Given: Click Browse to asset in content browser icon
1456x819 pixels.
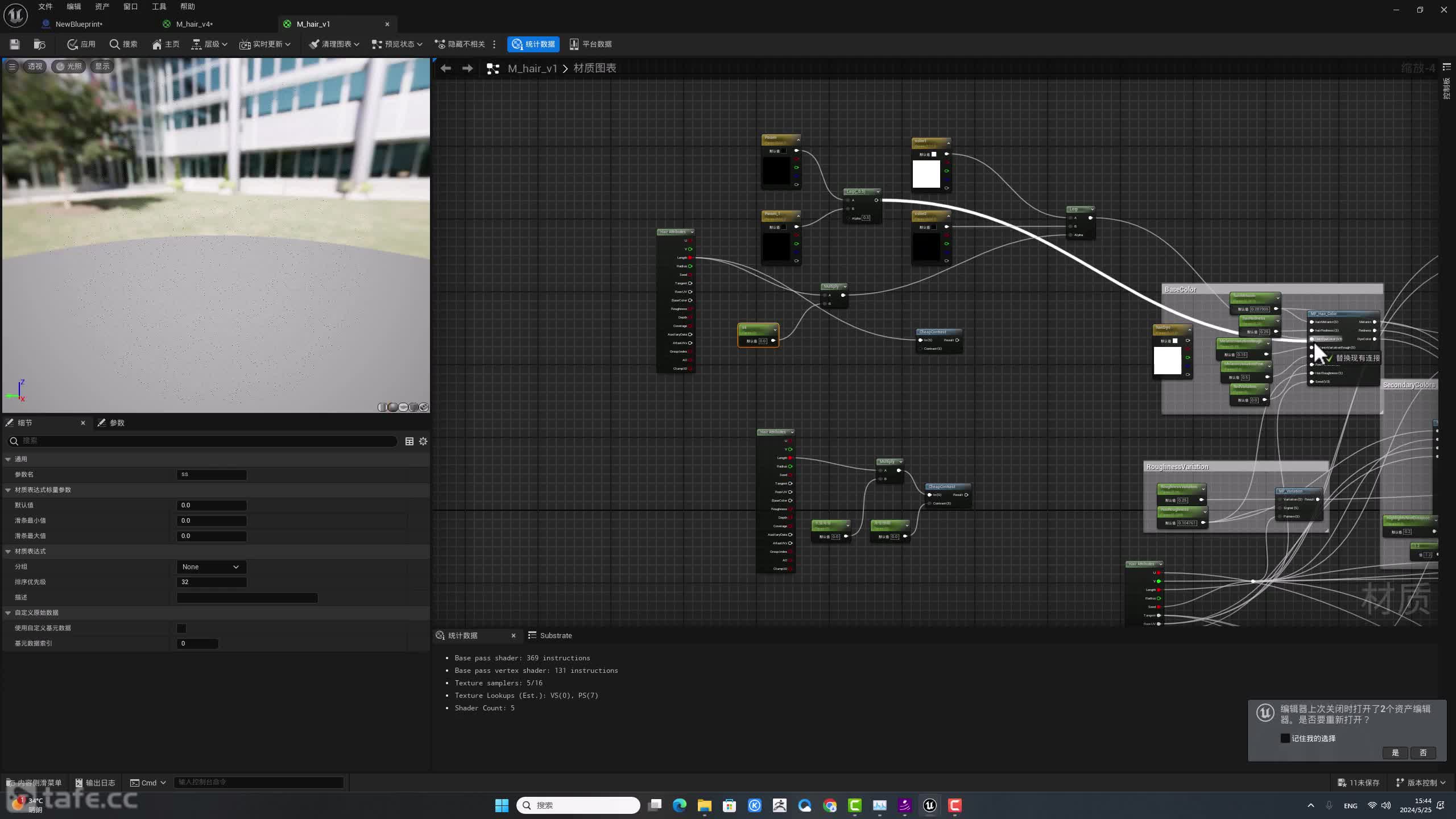Looking at the screenshot, I should click(x=39, y=44).
